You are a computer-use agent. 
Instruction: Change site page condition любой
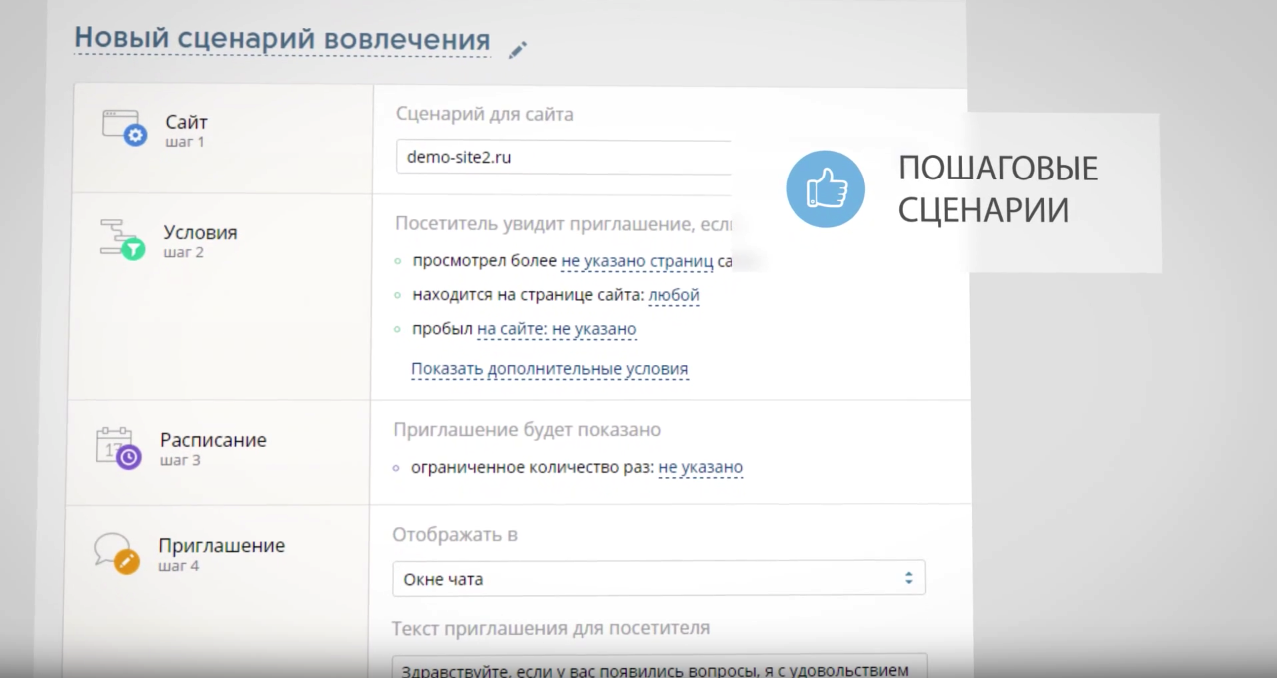coord(673,295)
